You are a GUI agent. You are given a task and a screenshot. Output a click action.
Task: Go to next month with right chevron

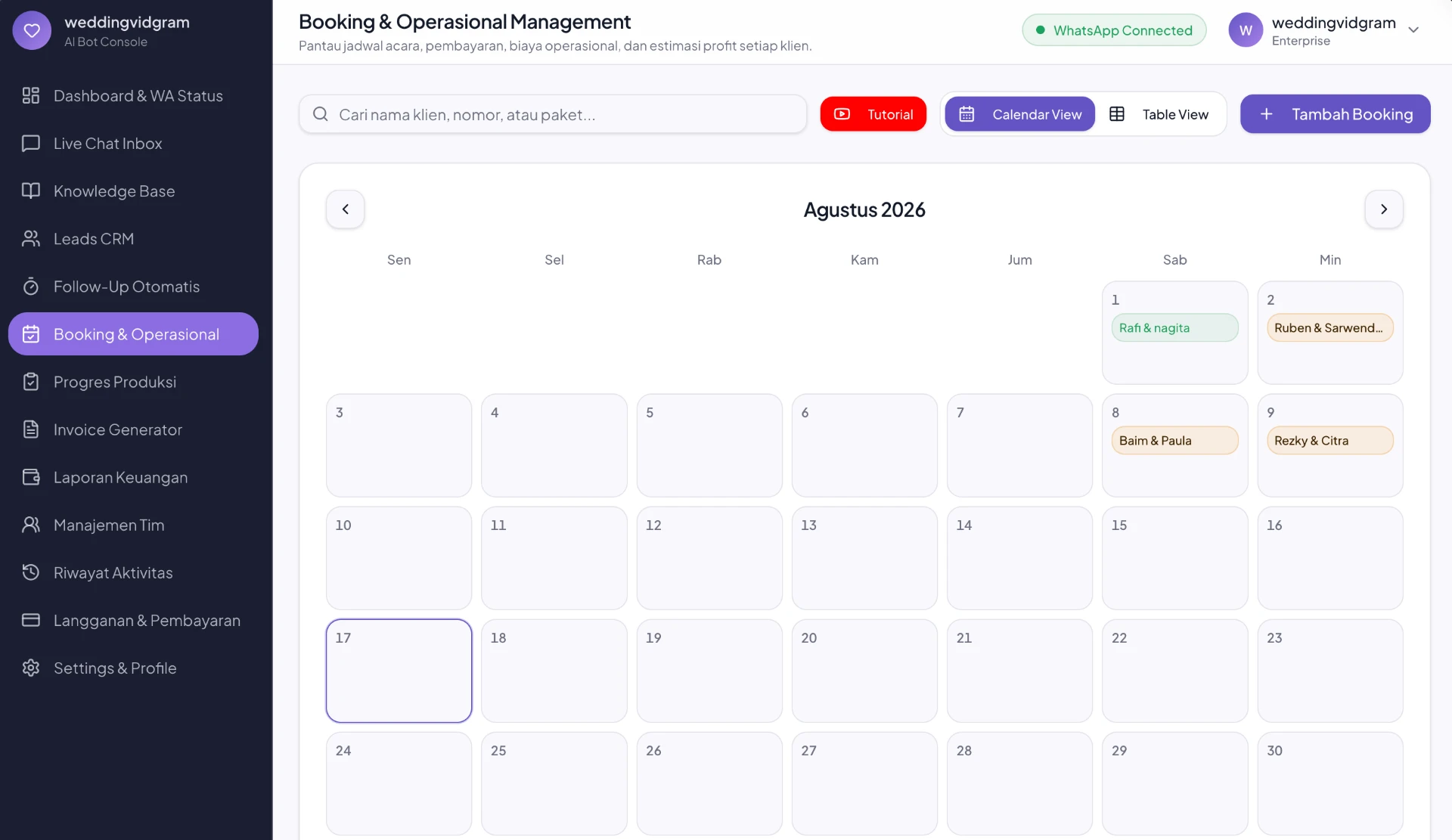click(x=1384, y=209)
